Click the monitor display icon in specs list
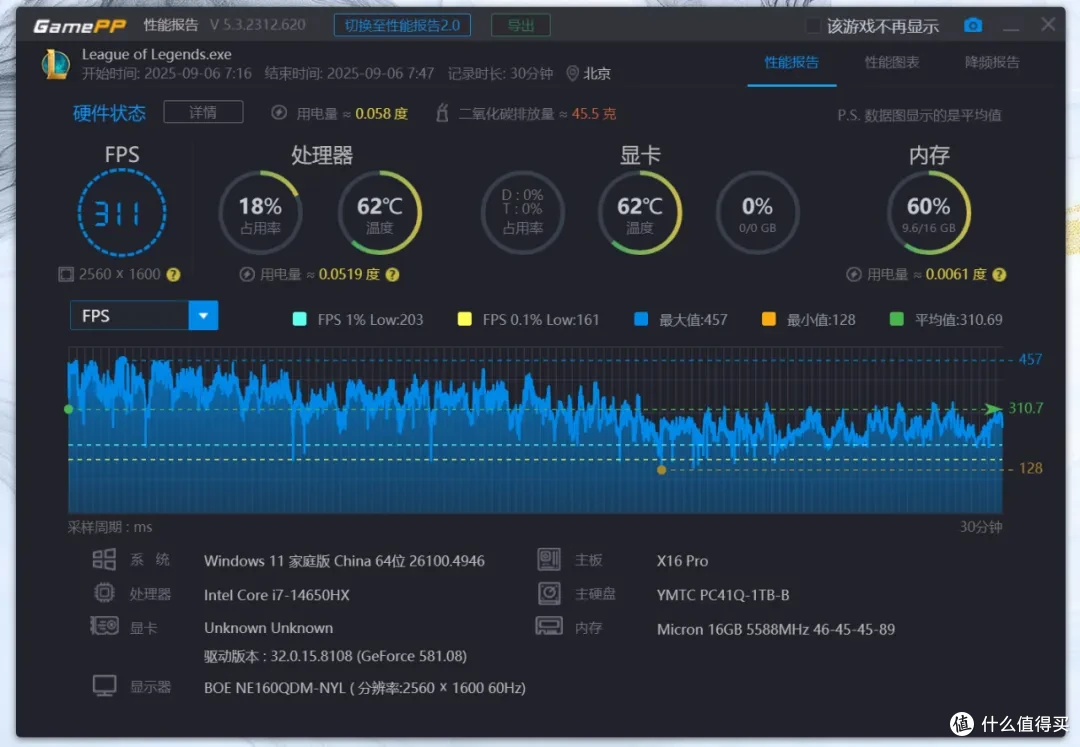 point(105,686)
